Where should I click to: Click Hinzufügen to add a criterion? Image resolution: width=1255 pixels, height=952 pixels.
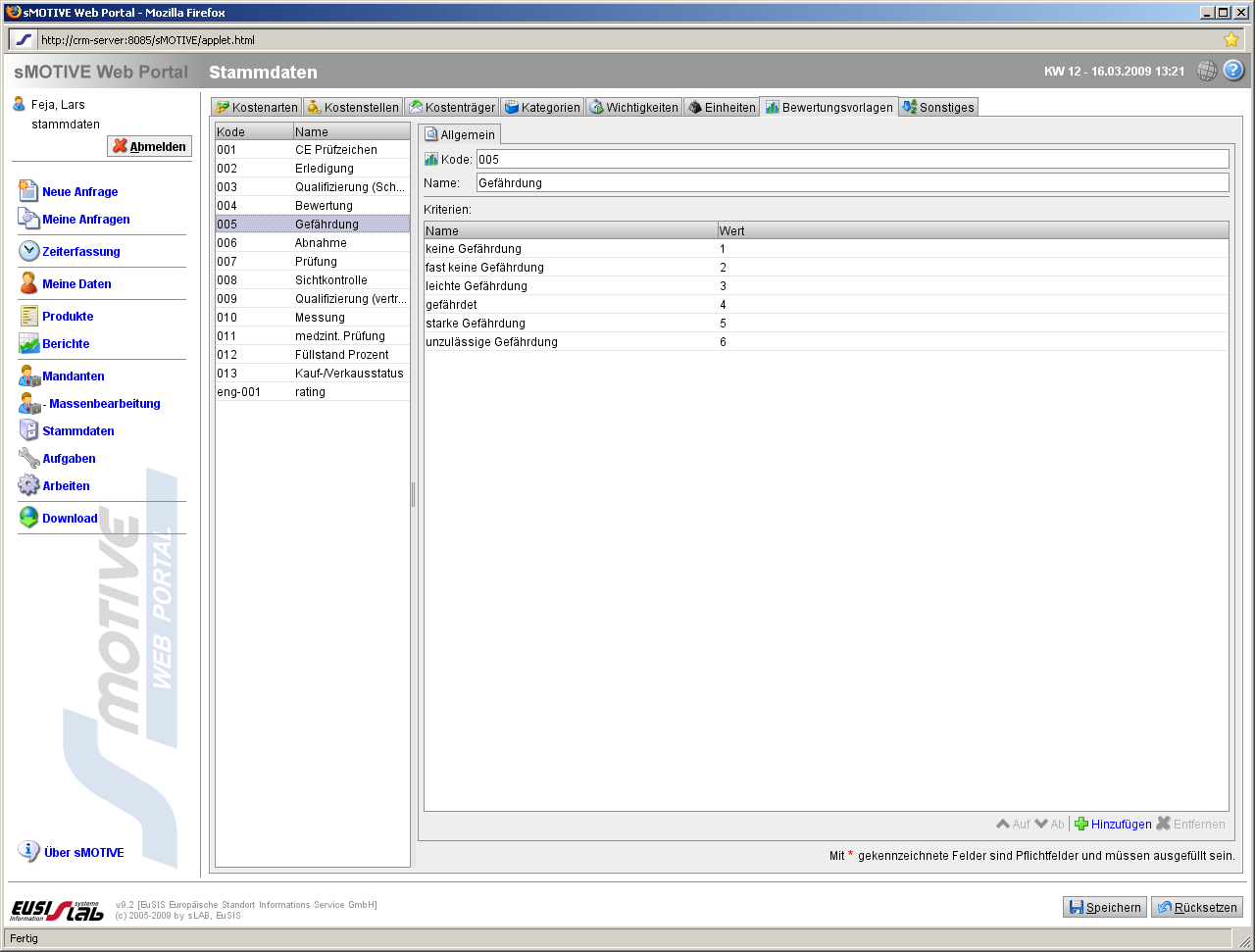pyautogui.click(x=1113, y=825)
